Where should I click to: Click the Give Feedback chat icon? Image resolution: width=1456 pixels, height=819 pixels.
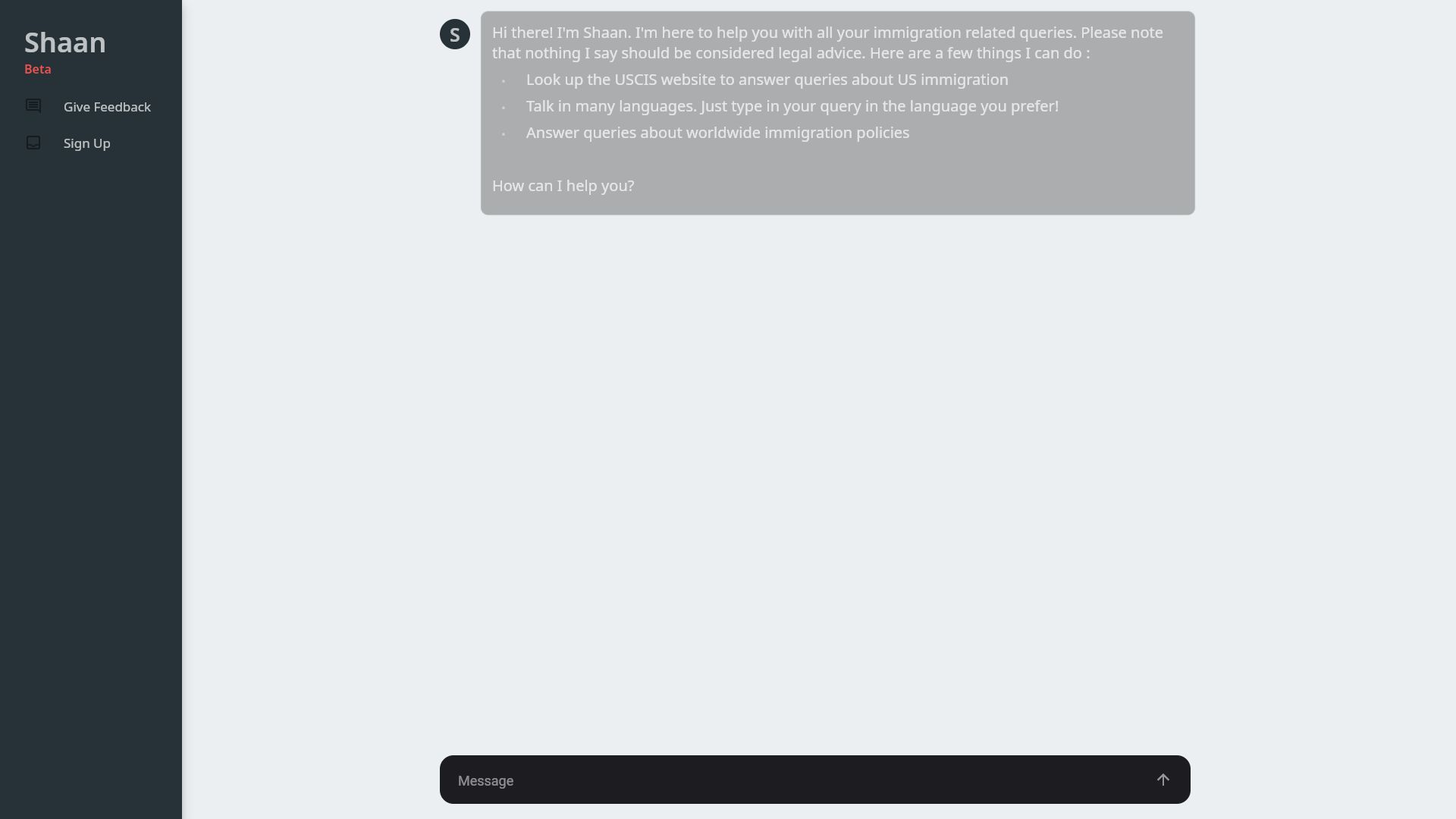33,106
